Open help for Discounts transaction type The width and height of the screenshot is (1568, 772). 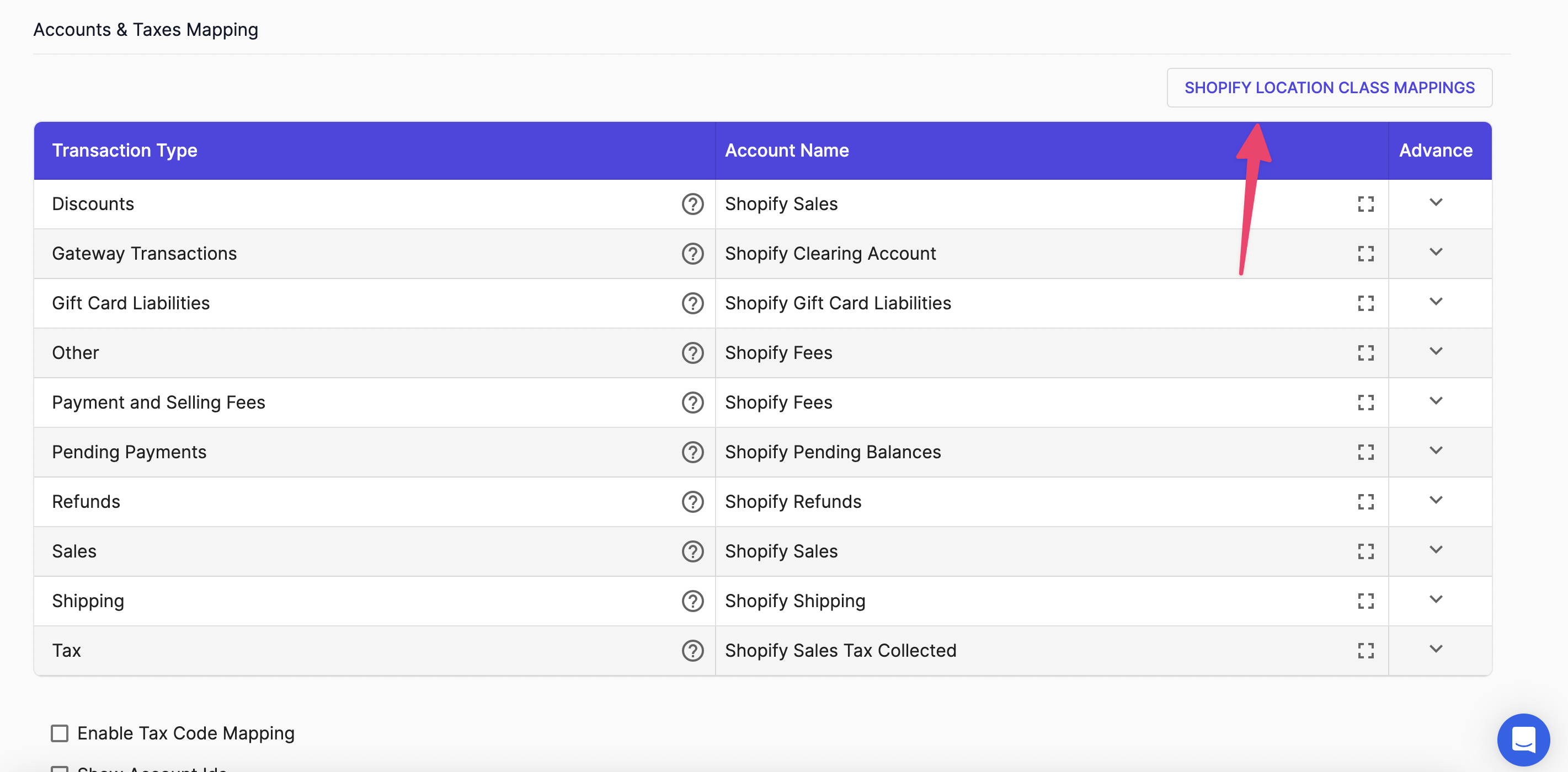[692, 204]
